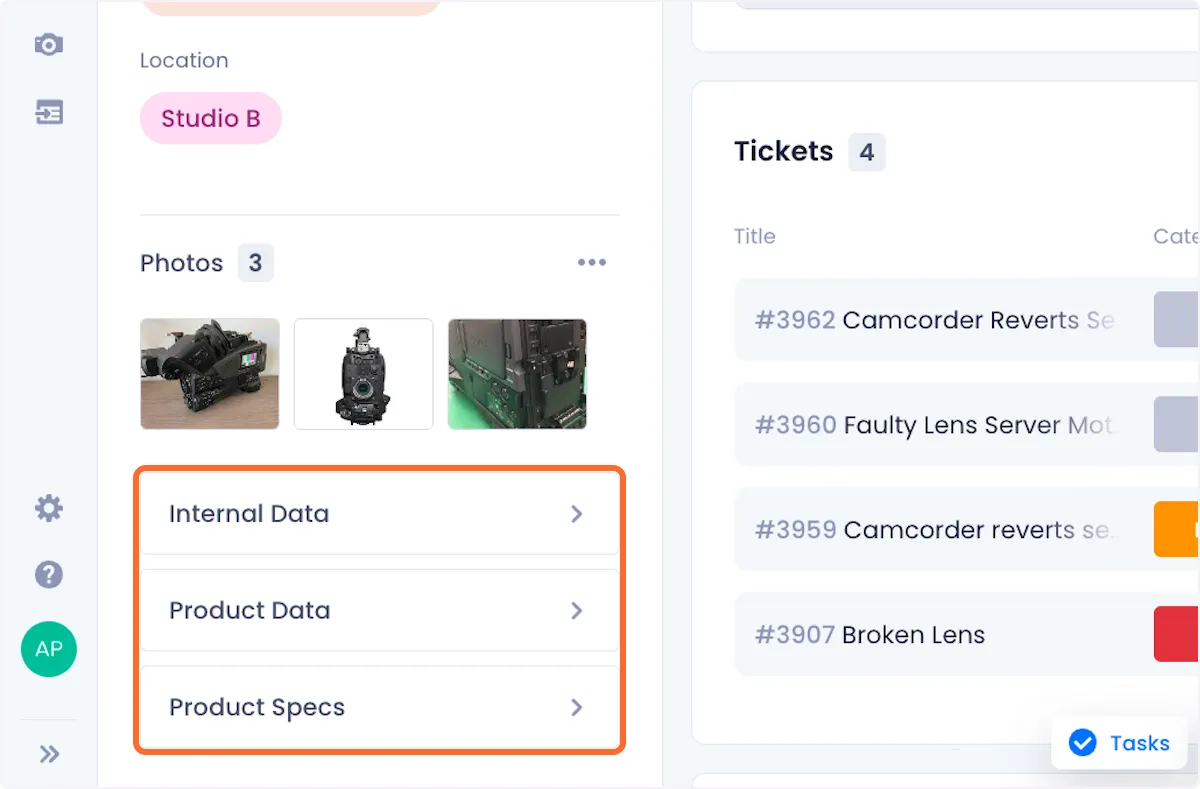Viewport: 1200px width, 789px height.
Task: Click the Tickets heading
Action: click(784, 151)
